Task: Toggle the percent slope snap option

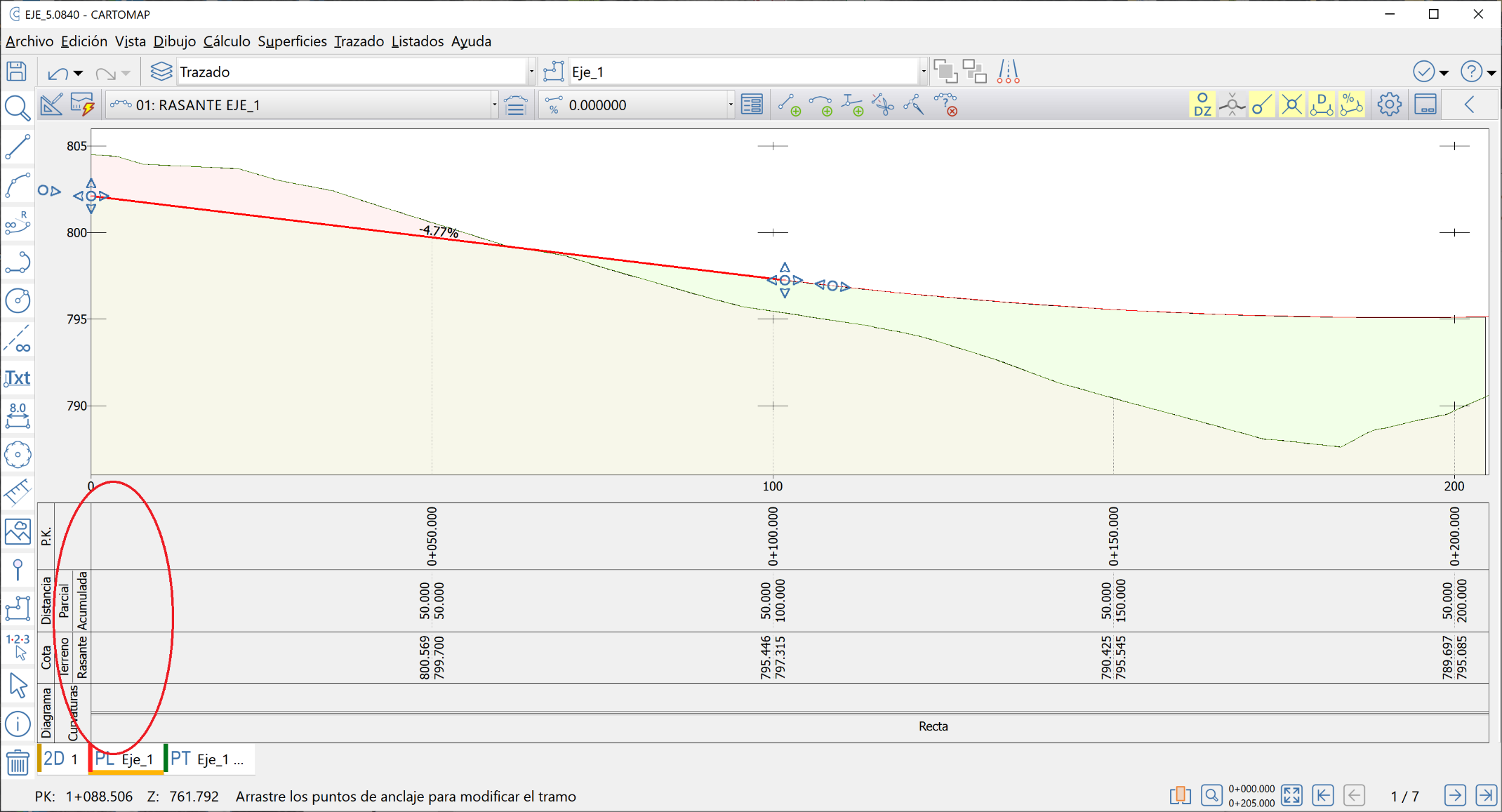Action: [x=1351, y=103]
